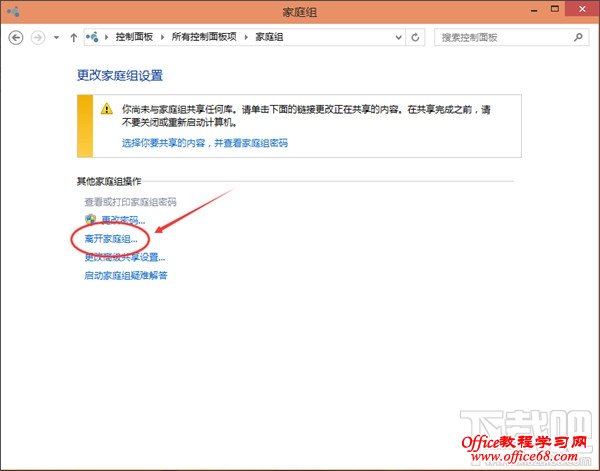Close the 家庭组 window
The height and width of the screenshot is (471, 600).
pyautogui.click(x=582, y=9)
